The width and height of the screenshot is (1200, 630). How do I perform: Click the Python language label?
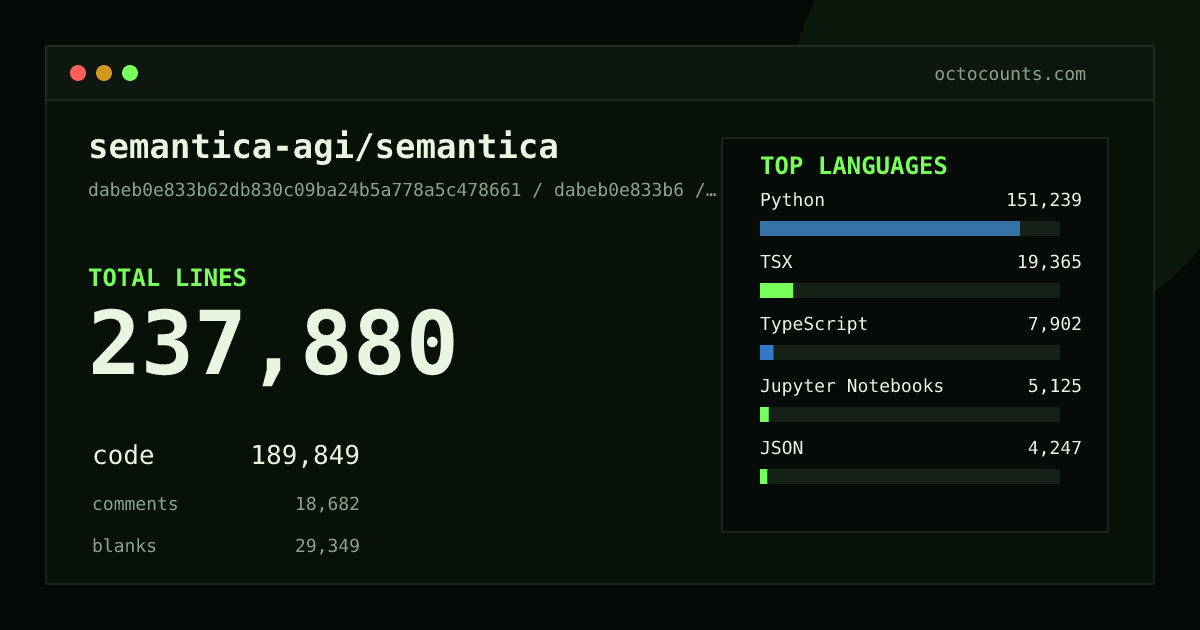coord(792,200)
